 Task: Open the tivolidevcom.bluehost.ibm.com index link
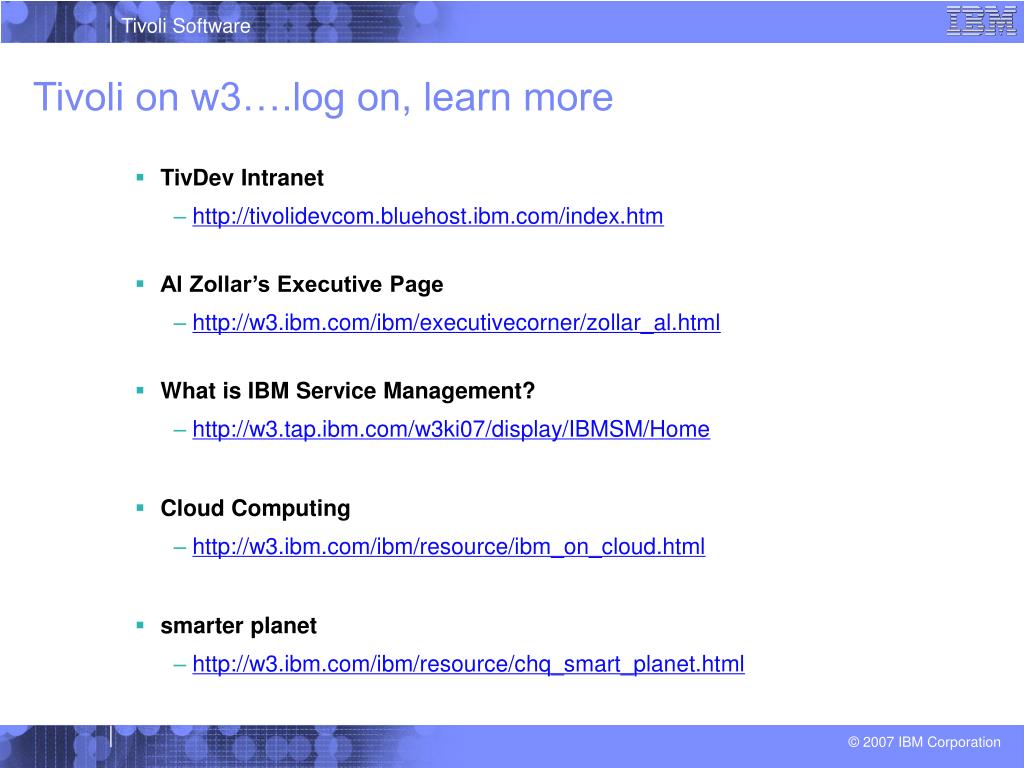(428, 216)
